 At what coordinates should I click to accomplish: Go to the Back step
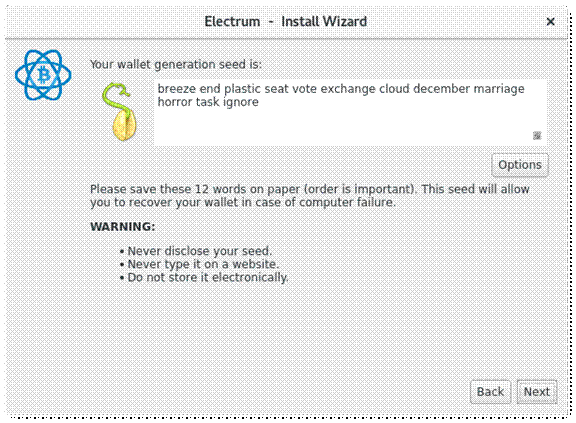tap(490, 392)
